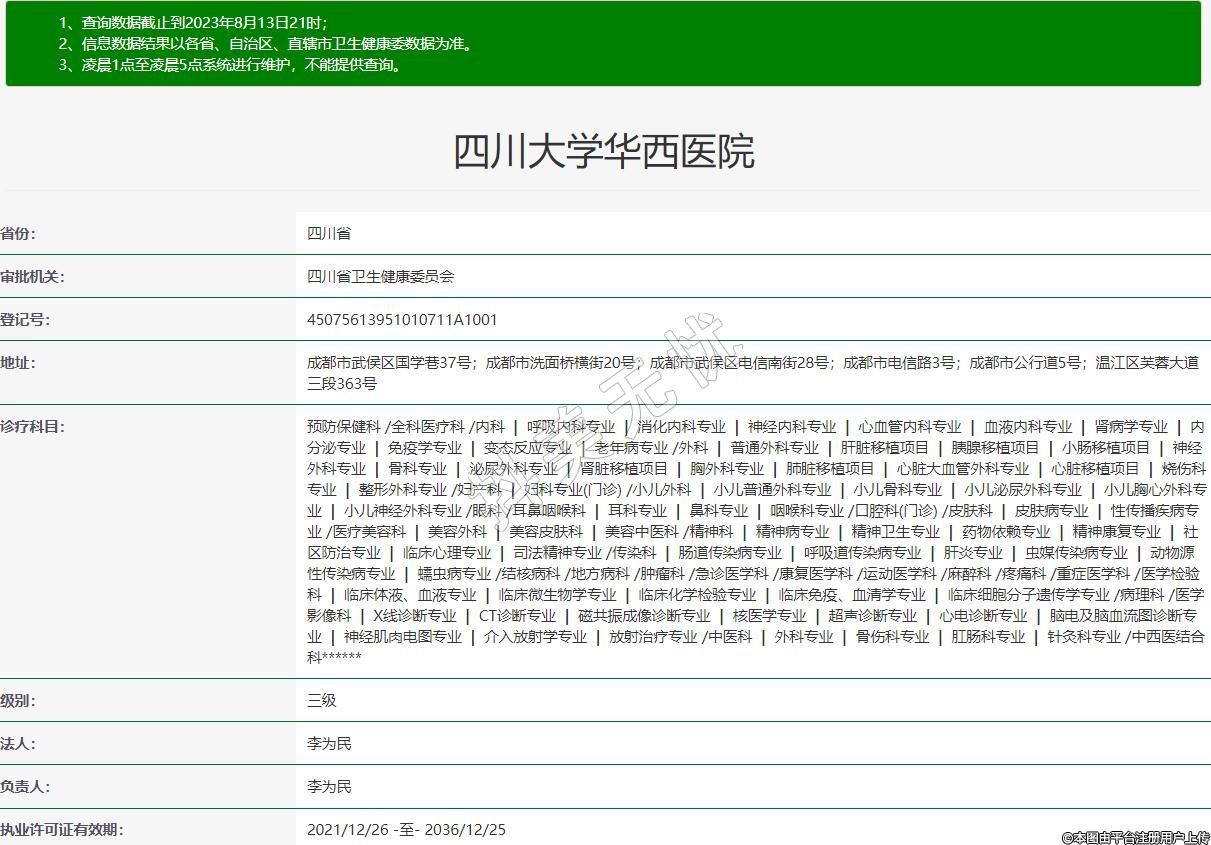Select the 四川省 province value
Screen dimensions: 1211x845
pyautogui.click(x=329, y=234)
